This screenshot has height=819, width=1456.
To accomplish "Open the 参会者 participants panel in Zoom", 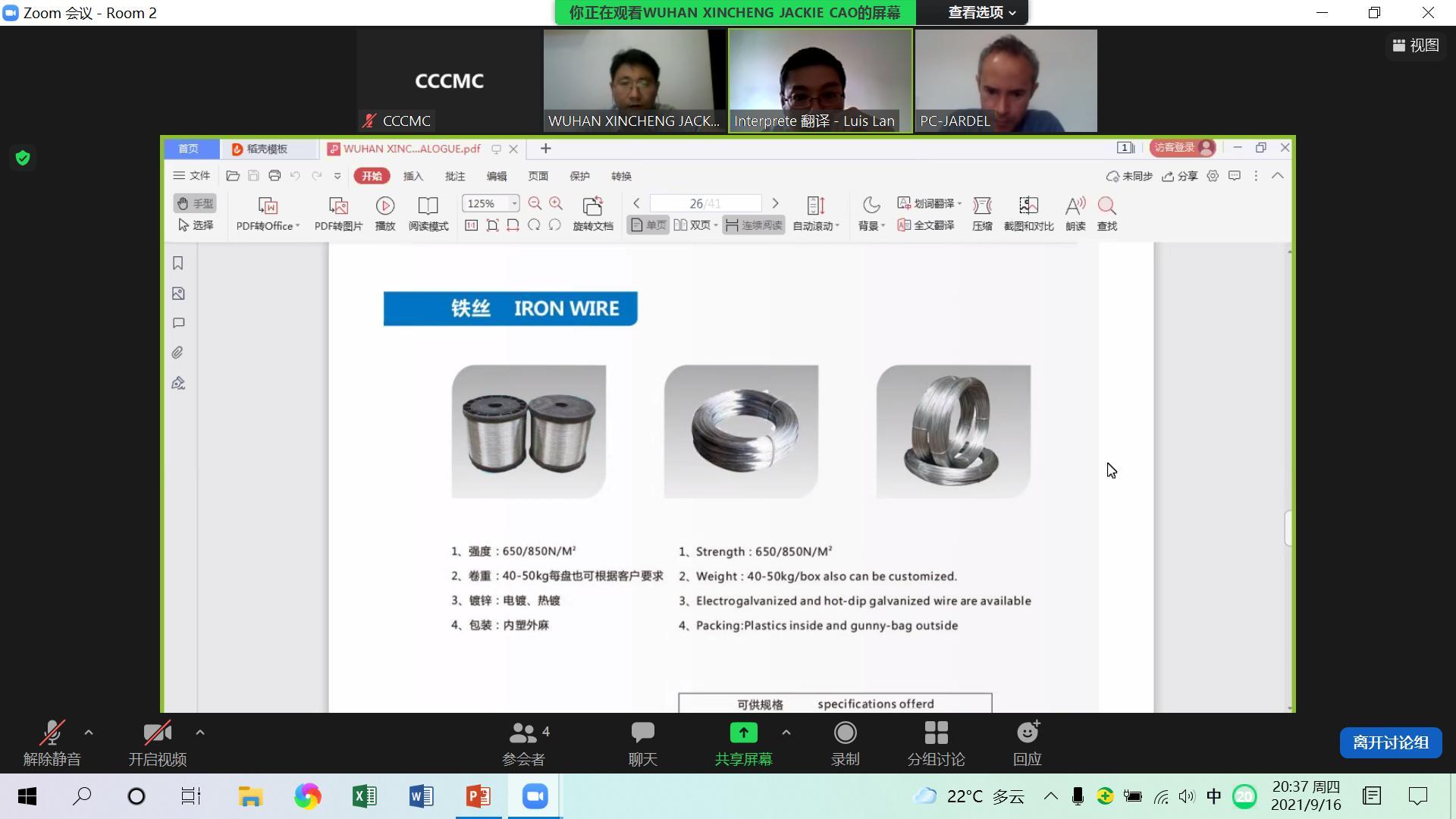I will pyautogui.click(x=524, y=744).
